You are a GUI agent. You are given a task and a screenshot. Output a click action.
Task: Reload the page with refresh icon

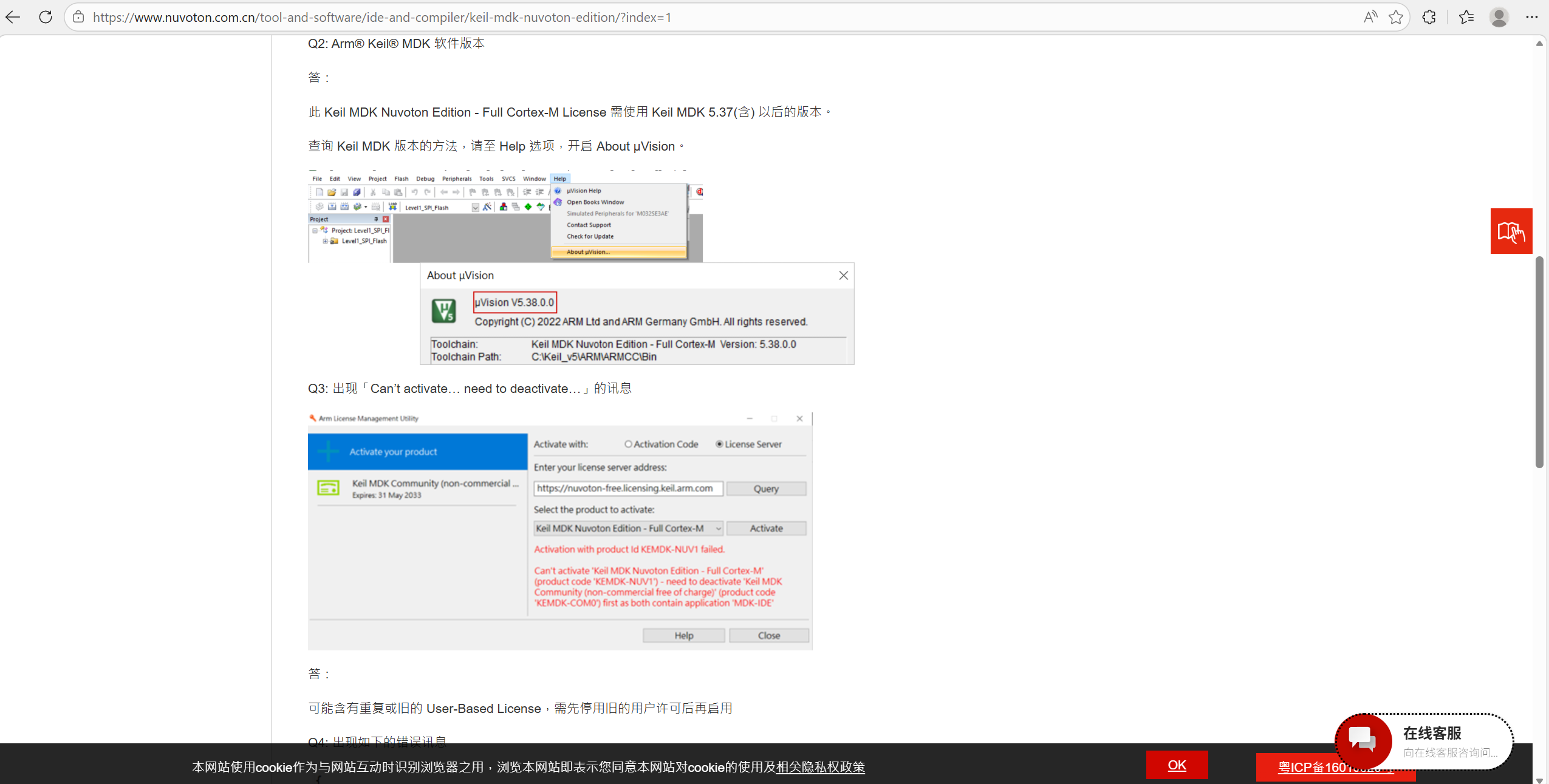[46, 17]
